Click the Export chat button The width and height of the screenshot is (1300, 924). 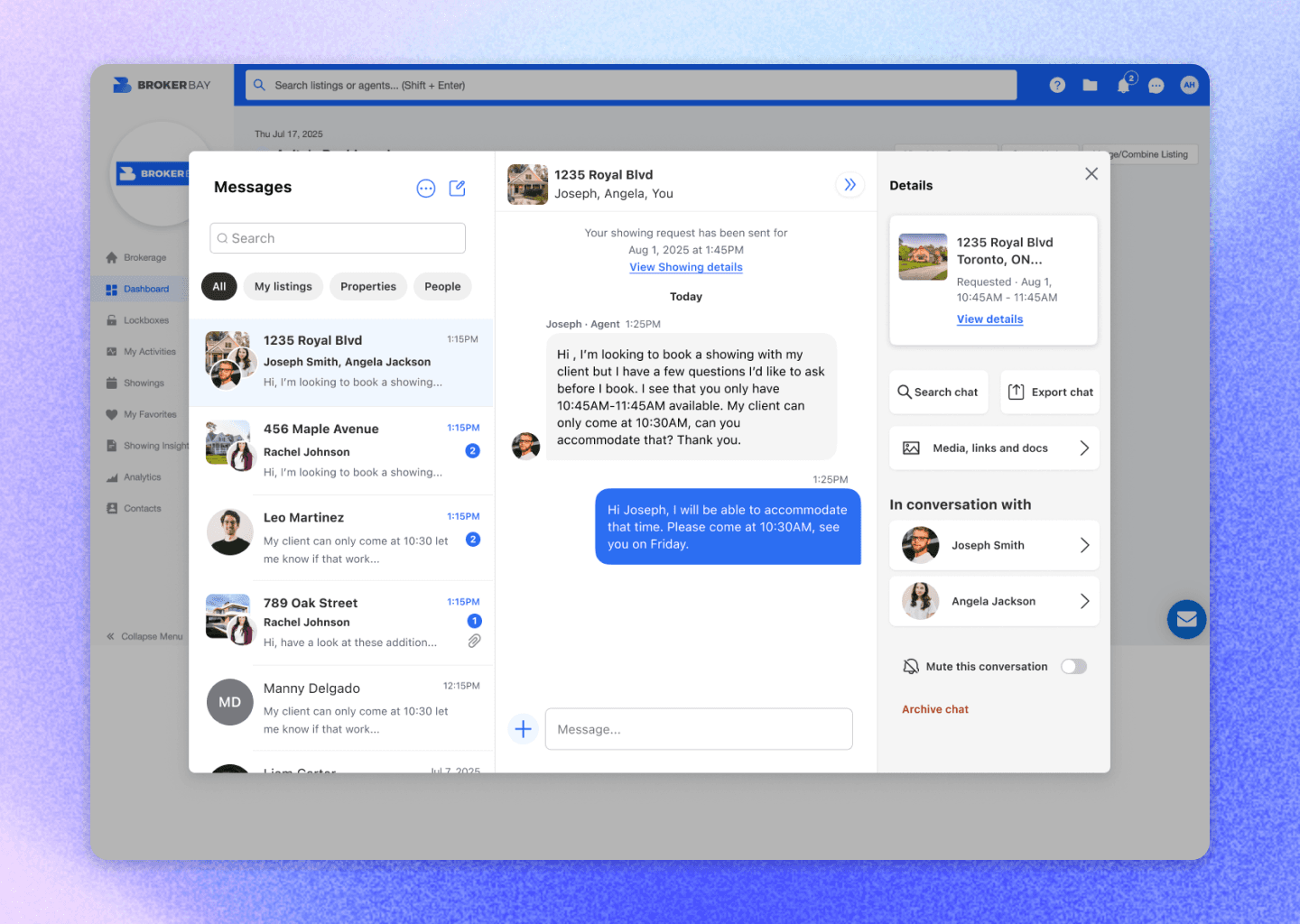coord(1050,392)
